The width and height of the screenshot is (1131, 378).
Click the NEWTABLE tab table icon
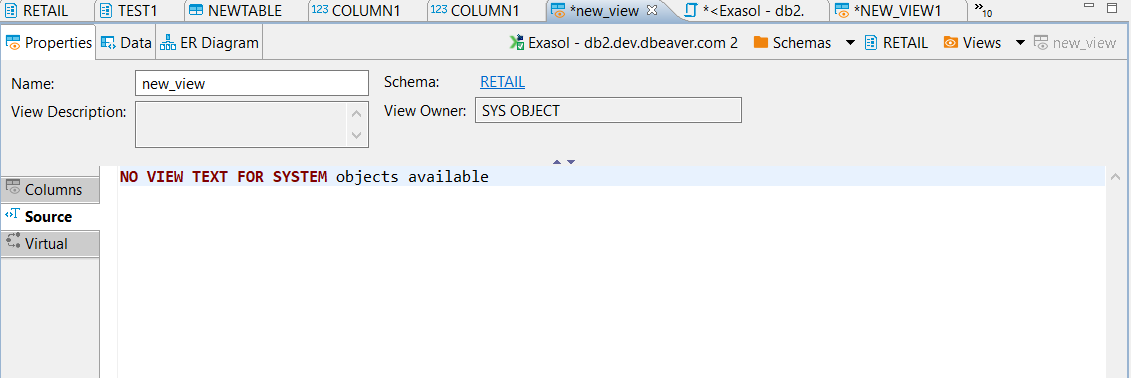[196, 11]
